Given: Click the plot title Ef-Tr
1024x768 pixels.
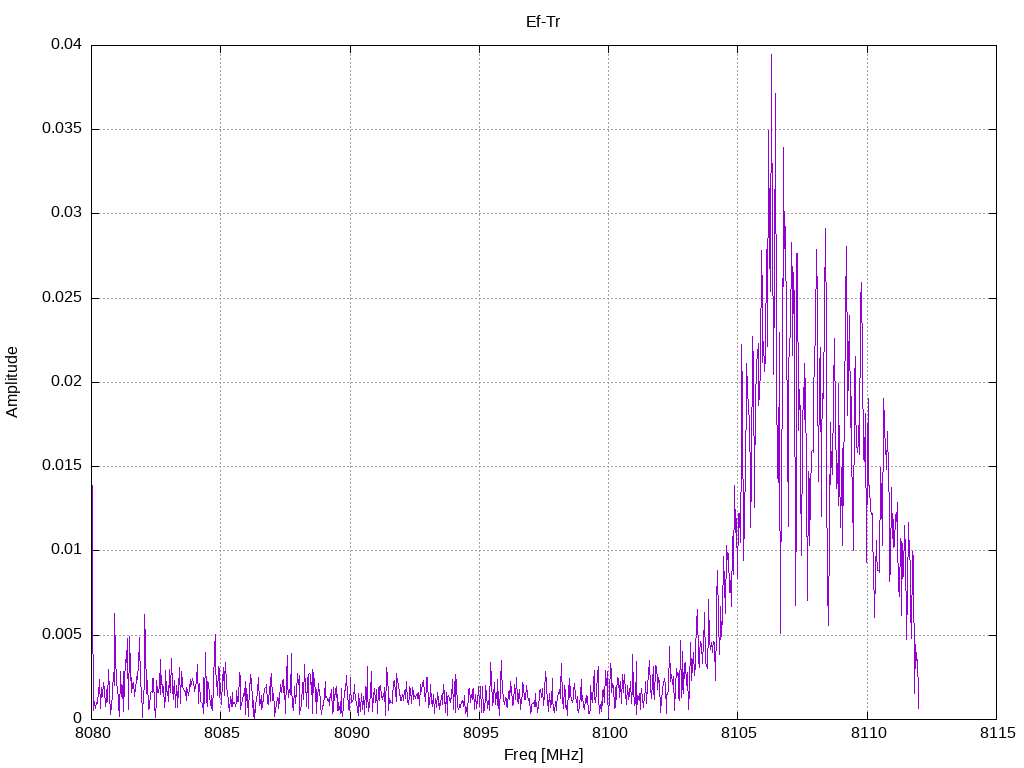Looking at the screenshot, I should pyautogui.click(x=543, y=22).
